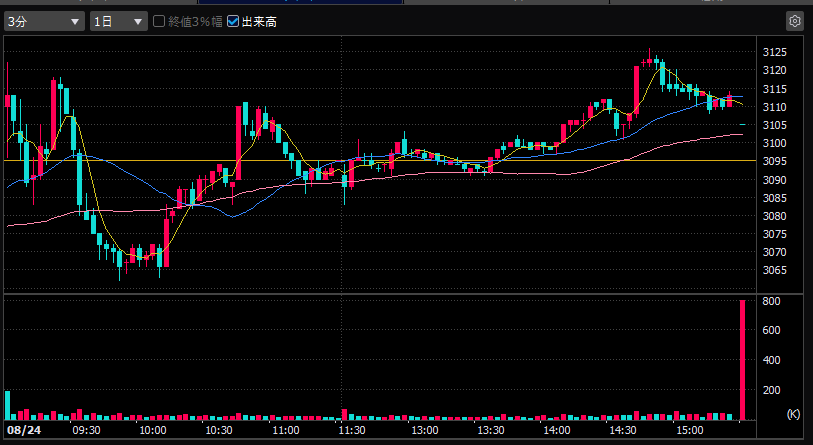
Task: Uncheck the 出来高 volume checkbox
Action: [233, 21]
